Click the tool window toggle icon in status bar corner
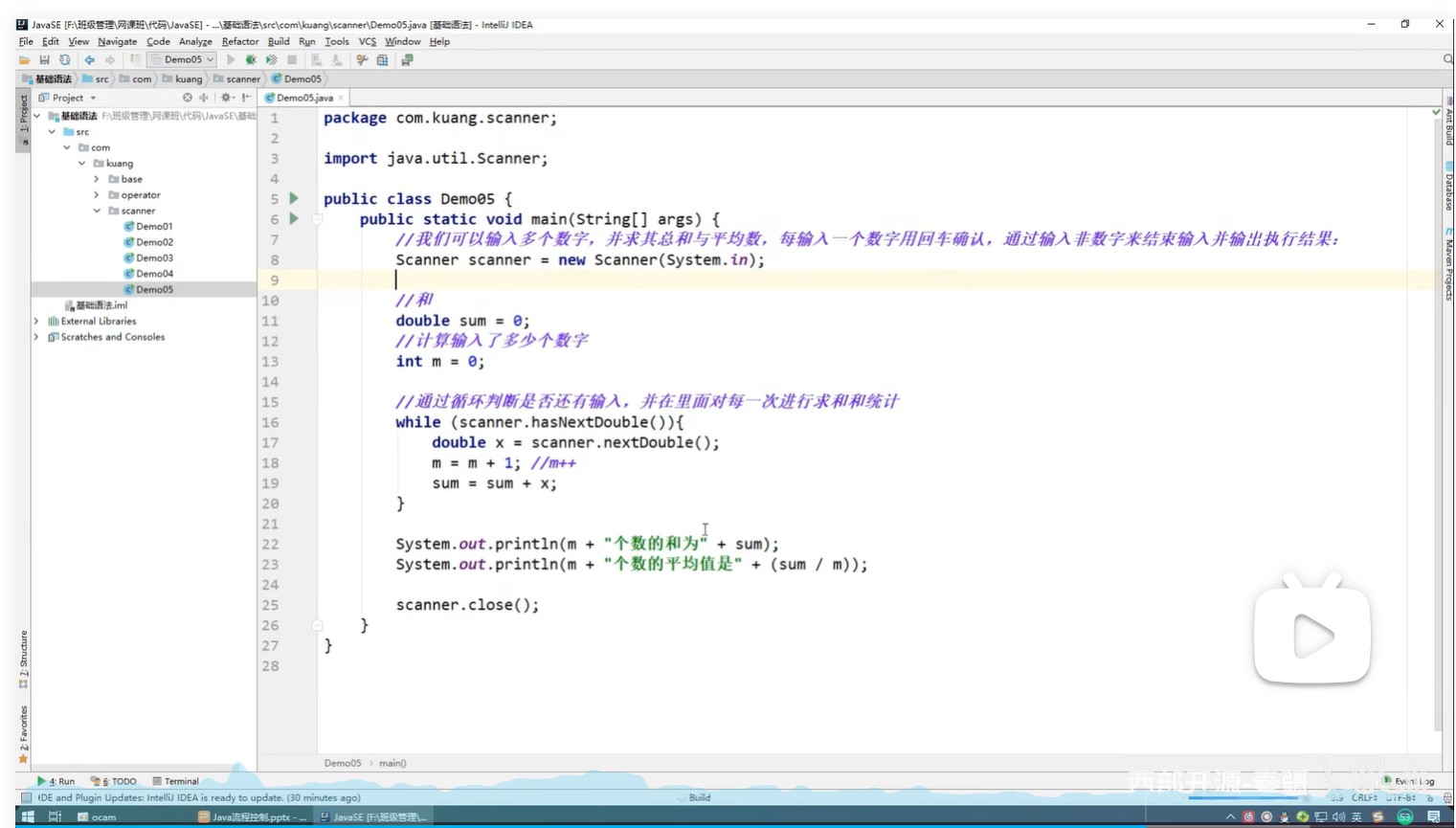The image size is (1456, 828). pyautogui.click(x=26, y=797)
